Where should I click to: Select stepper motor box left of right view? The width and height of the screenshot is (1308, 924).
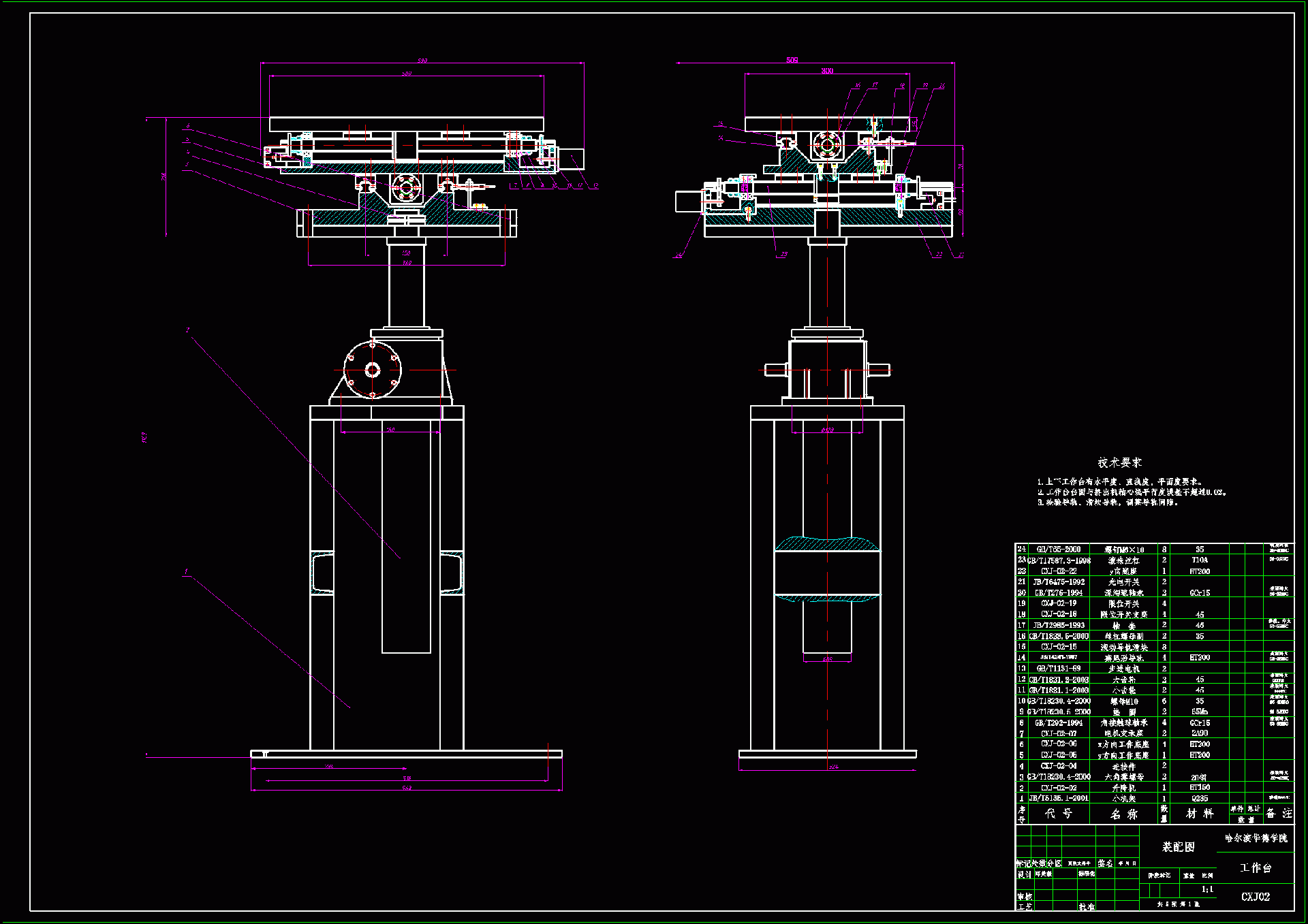[688, 202]
